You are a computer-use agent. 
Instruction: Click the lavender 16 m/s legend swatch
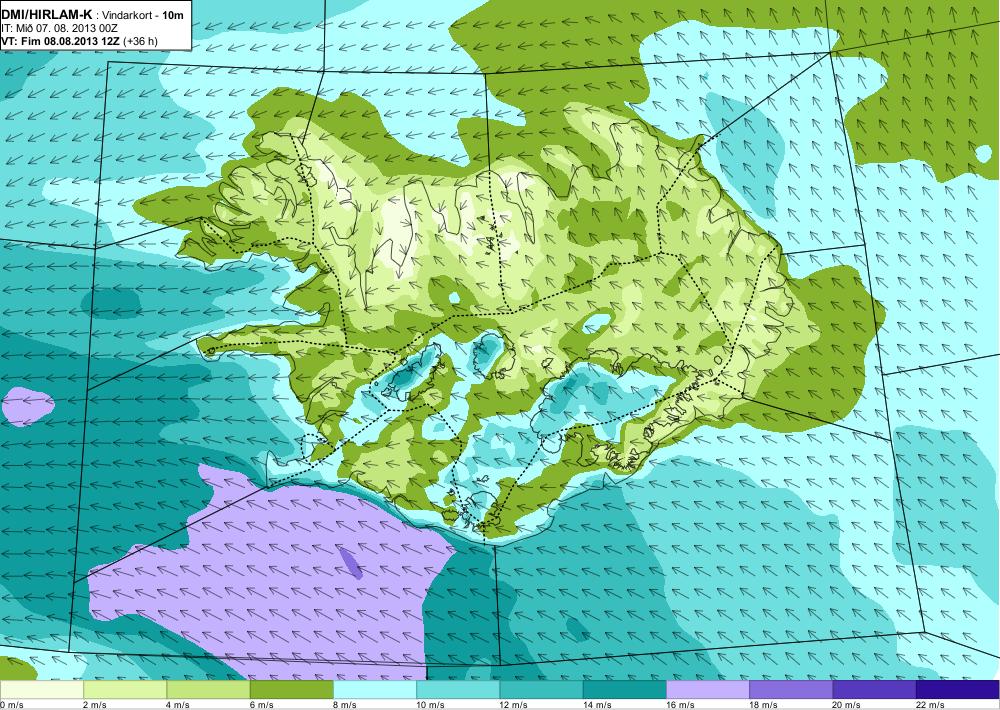tap(708, 690)
